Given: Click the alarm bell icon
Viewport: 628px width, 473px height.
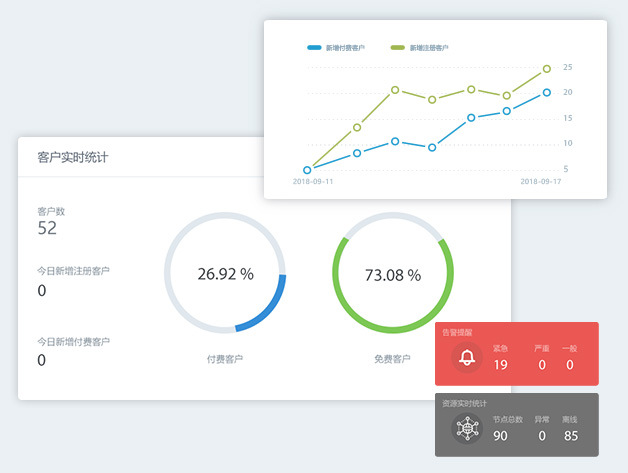Looking at the screenshot, I should (x=467, y=357).
